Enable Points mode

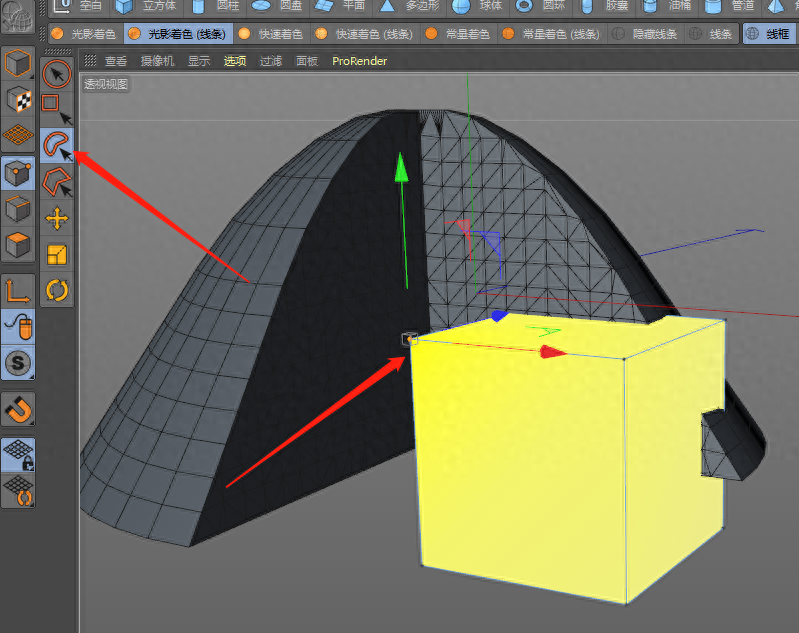(18, 173)
